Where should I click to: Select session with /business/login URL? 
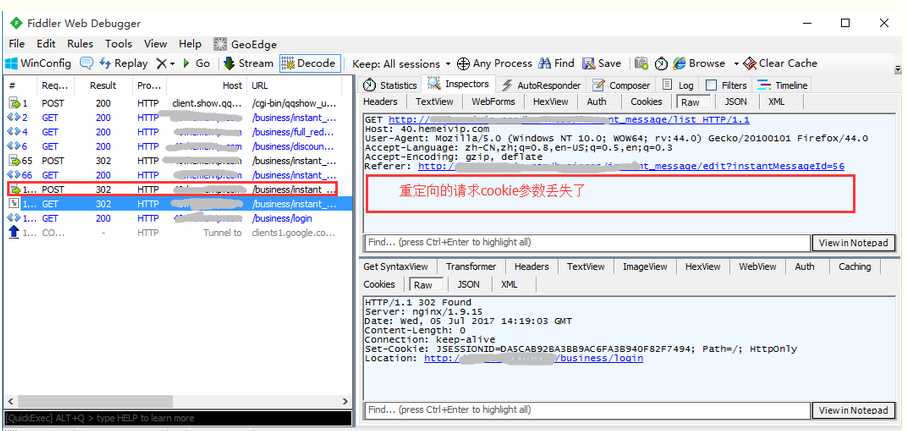(x=178, y=218)
